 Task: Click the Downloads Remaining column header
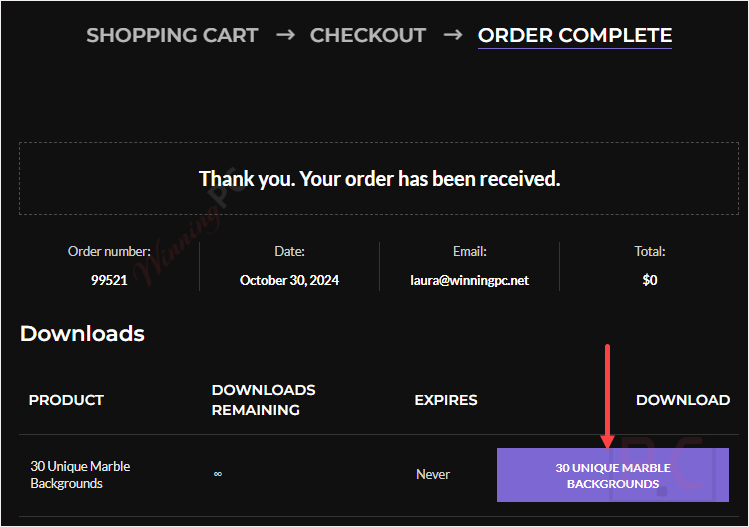point(264,400)
